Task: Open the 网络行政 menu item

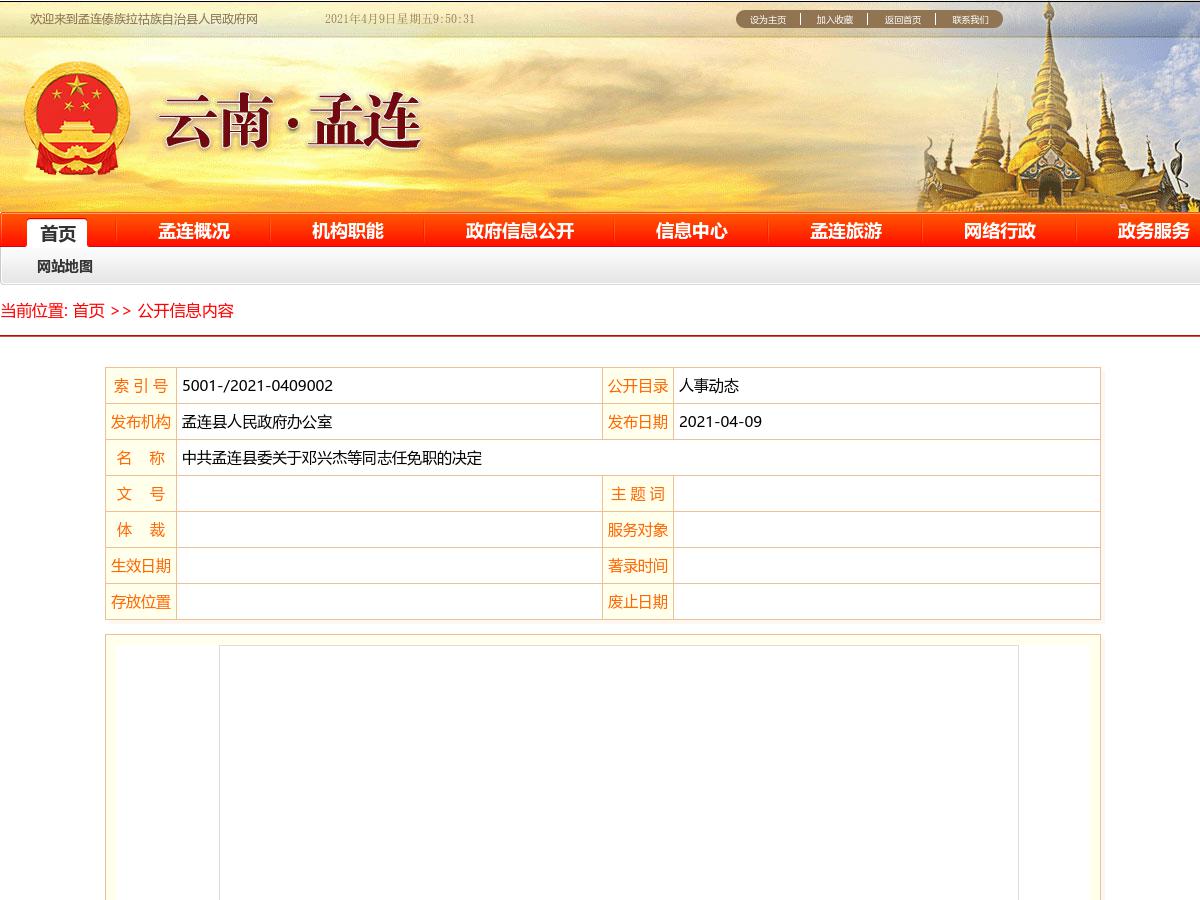Action: pos(1000,231)
